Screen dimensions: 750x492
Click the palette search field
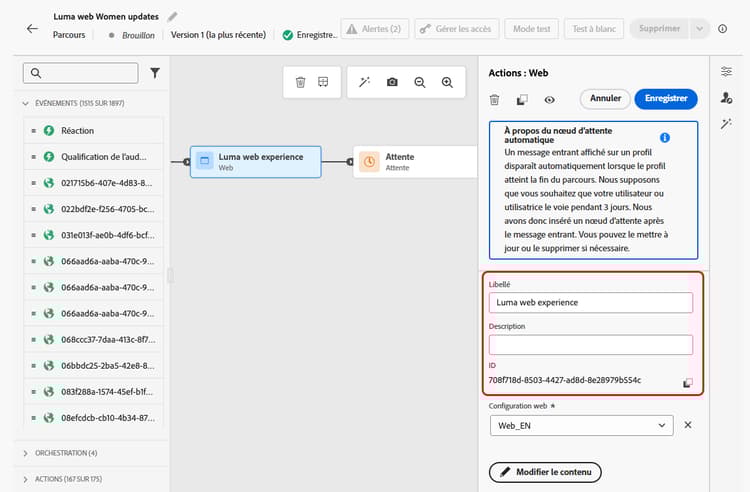(x=80, y=73)
